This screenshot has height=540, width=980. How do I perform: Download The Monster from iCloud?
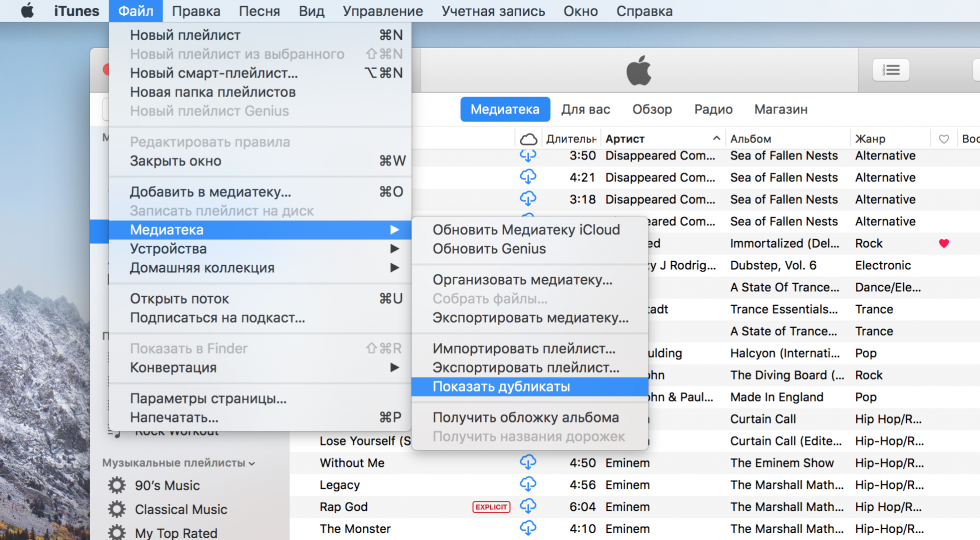point(528,528)
